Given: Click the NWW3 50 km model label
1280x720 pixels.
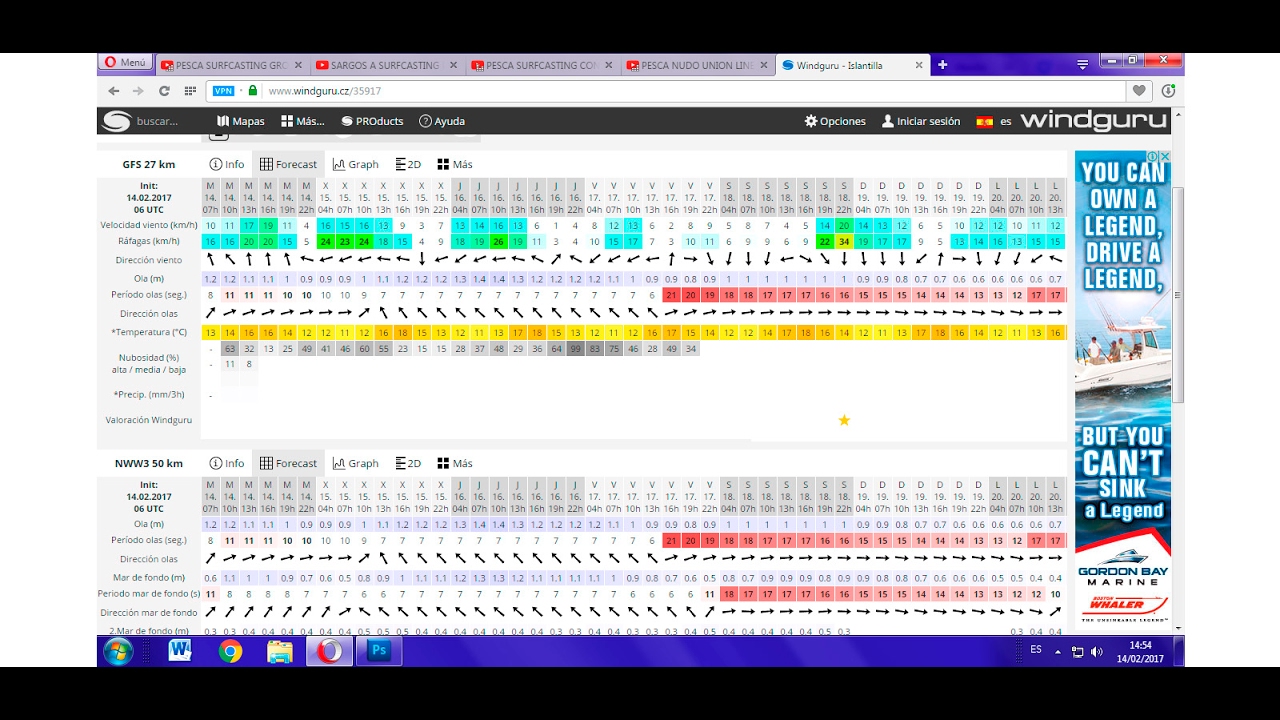Looking at the screenshot, I should pyautogui.click(x=149, y=463).
